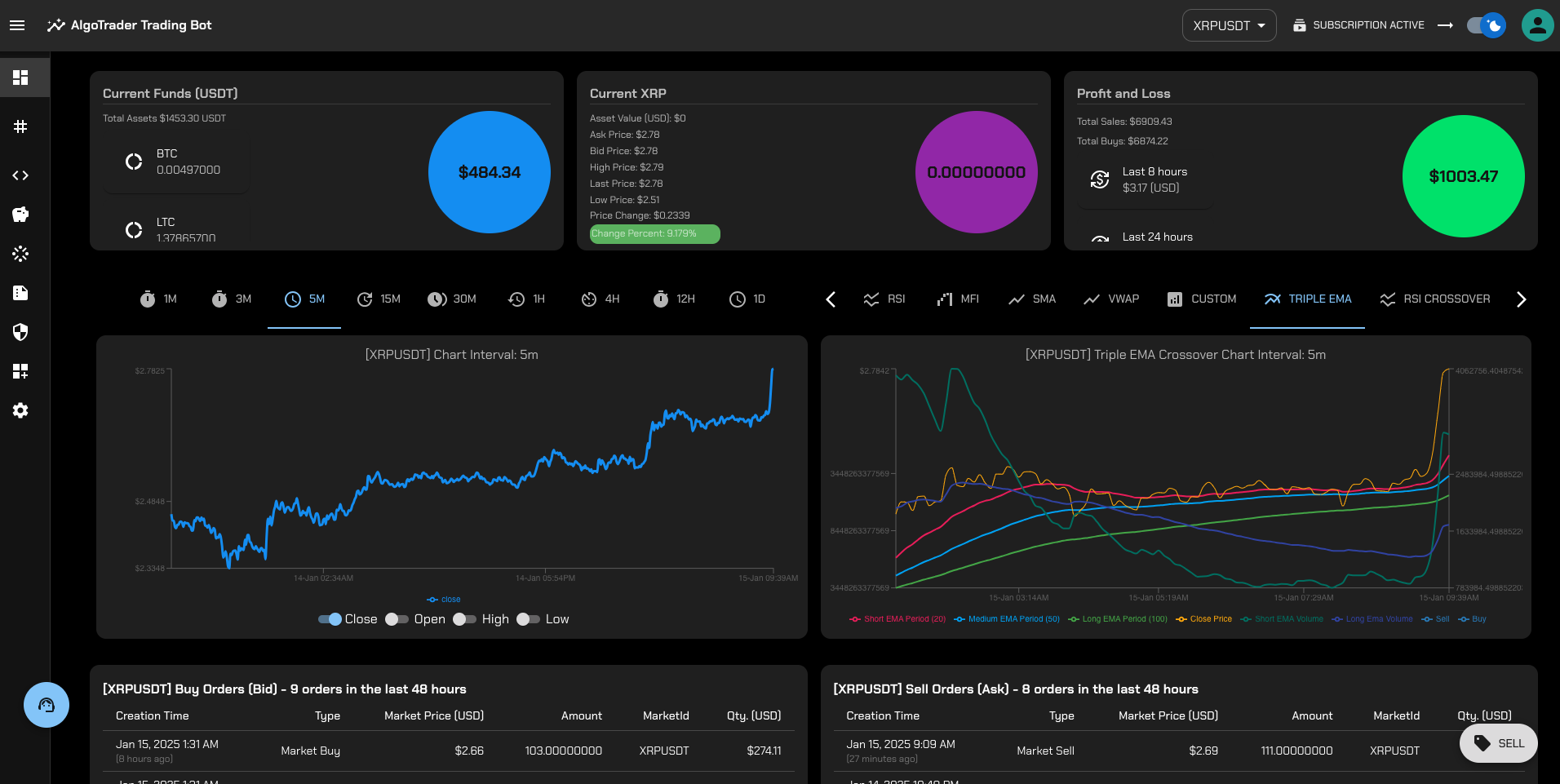This screenshot has width=1560, height=784.
Task: Open the settings gear in the sidebar
Action: (x=20, y=410)
